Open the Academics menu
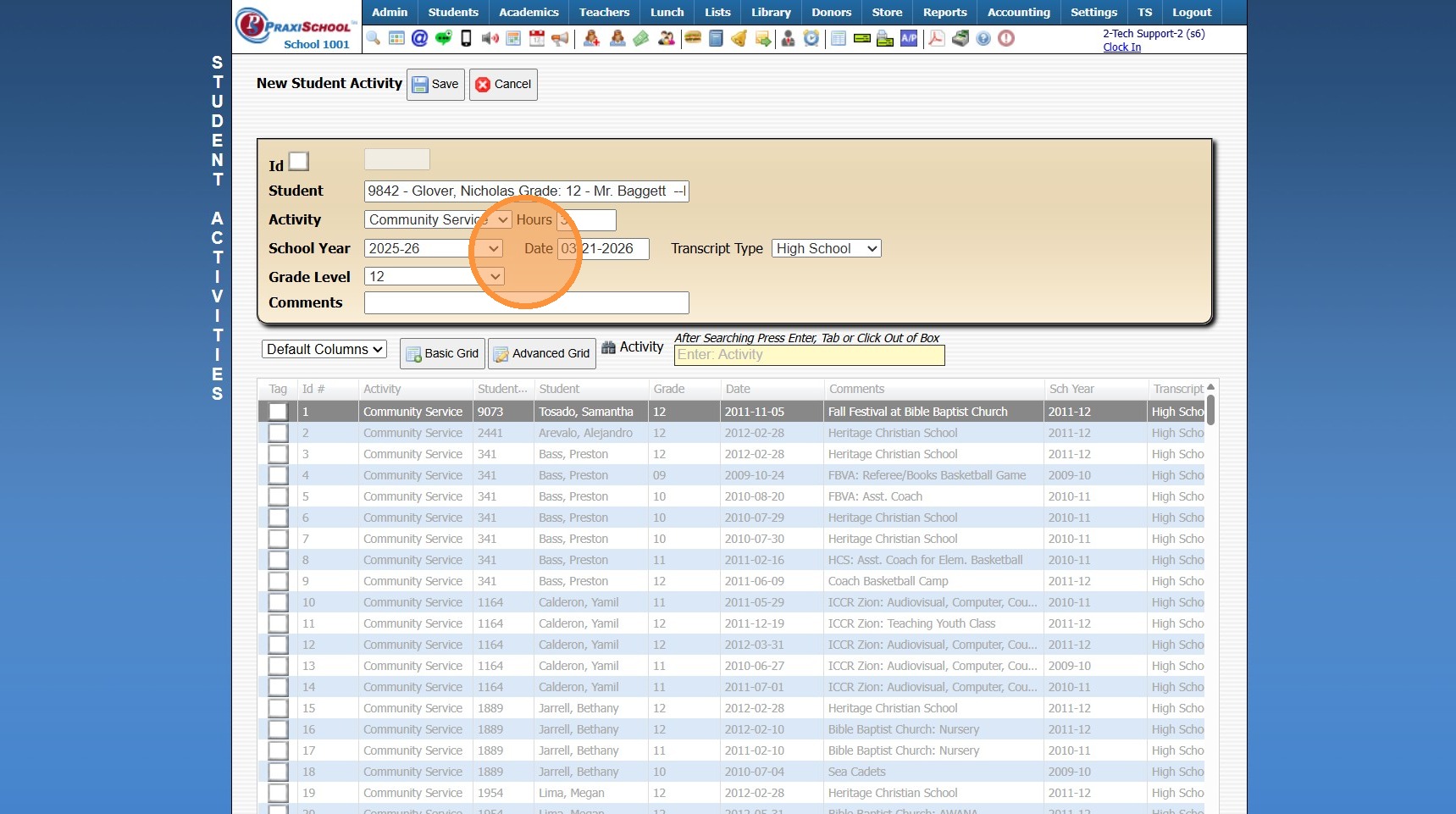The width and height of the screenshot is (1456, 814). [x=529, y=12]
